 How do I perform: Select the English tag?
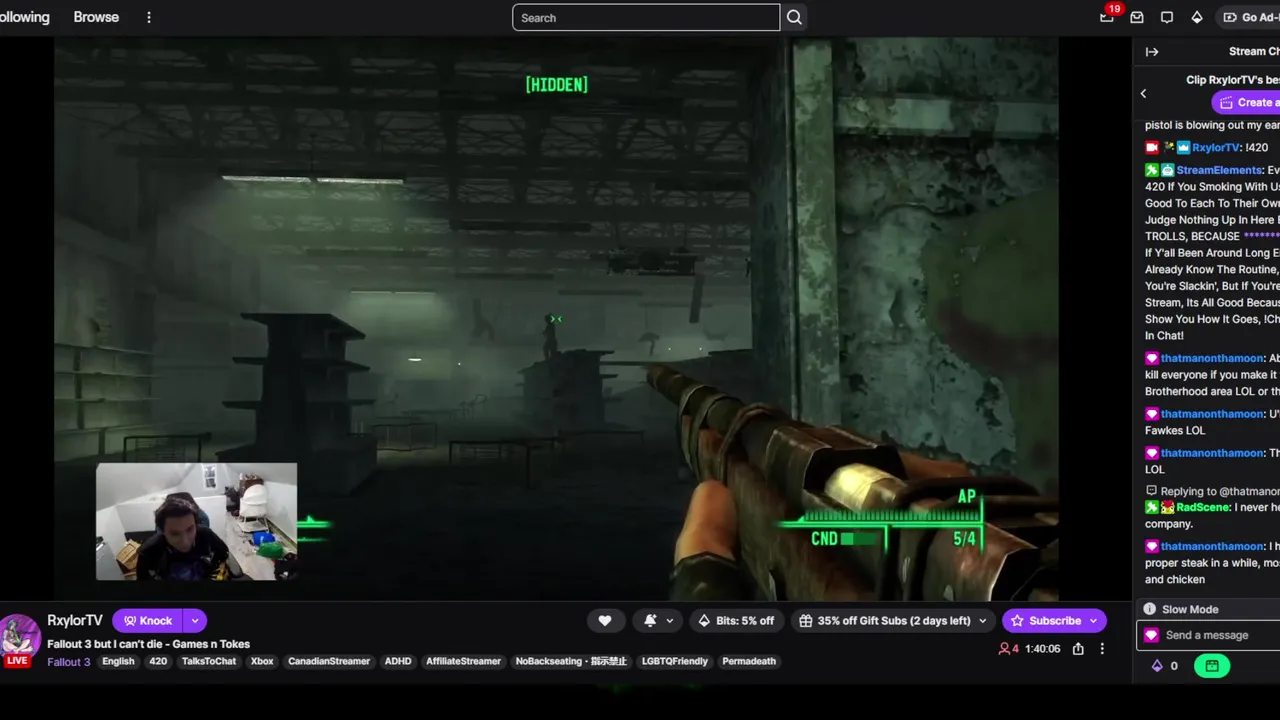pyautogui.click(x=118, y=662)
